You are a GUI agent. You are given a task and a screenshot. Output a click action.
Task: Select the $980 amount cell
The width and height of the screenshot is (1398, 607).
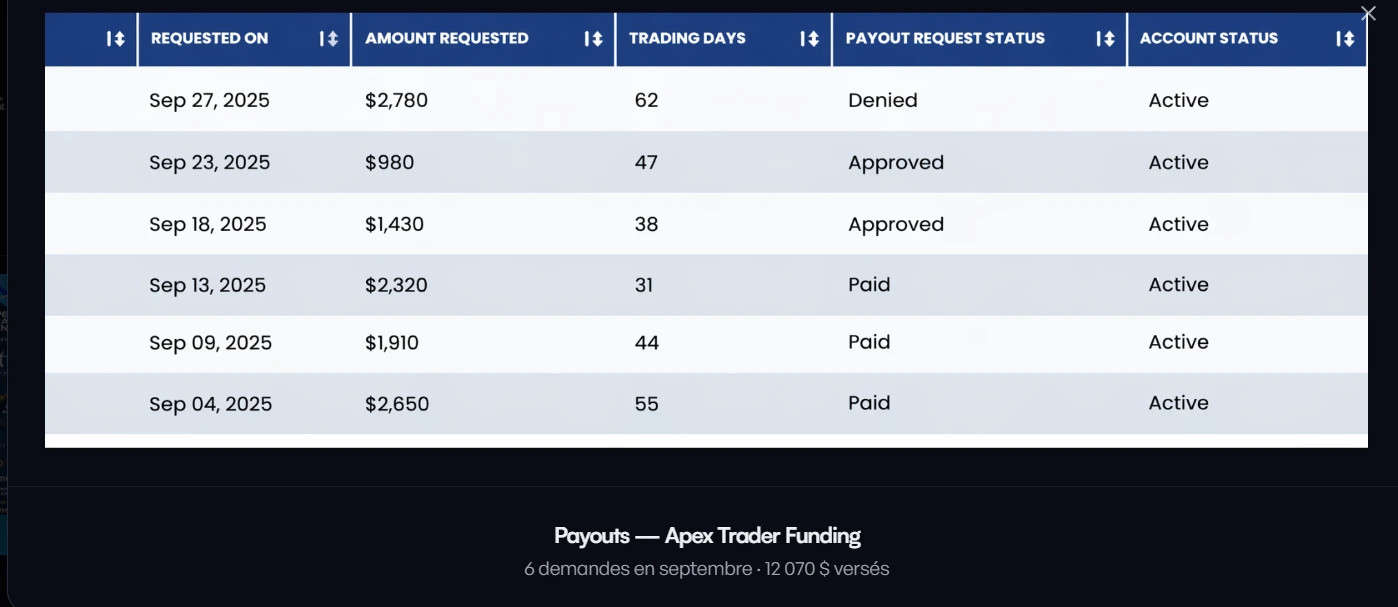point(389,162)
